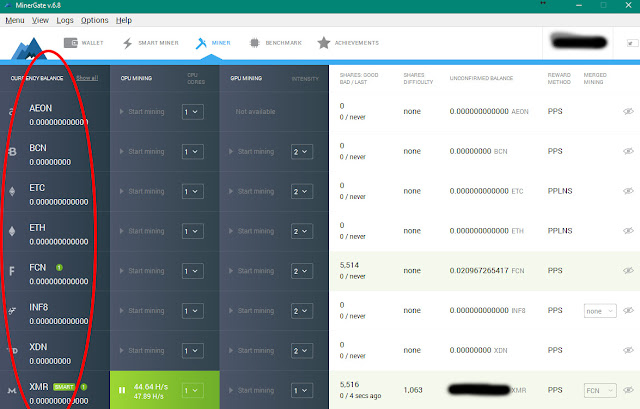Image resolution: width=640 pixels, height=409 pixels.
Task: Pause XMR CPU mining
Action: tap(122, 391)
